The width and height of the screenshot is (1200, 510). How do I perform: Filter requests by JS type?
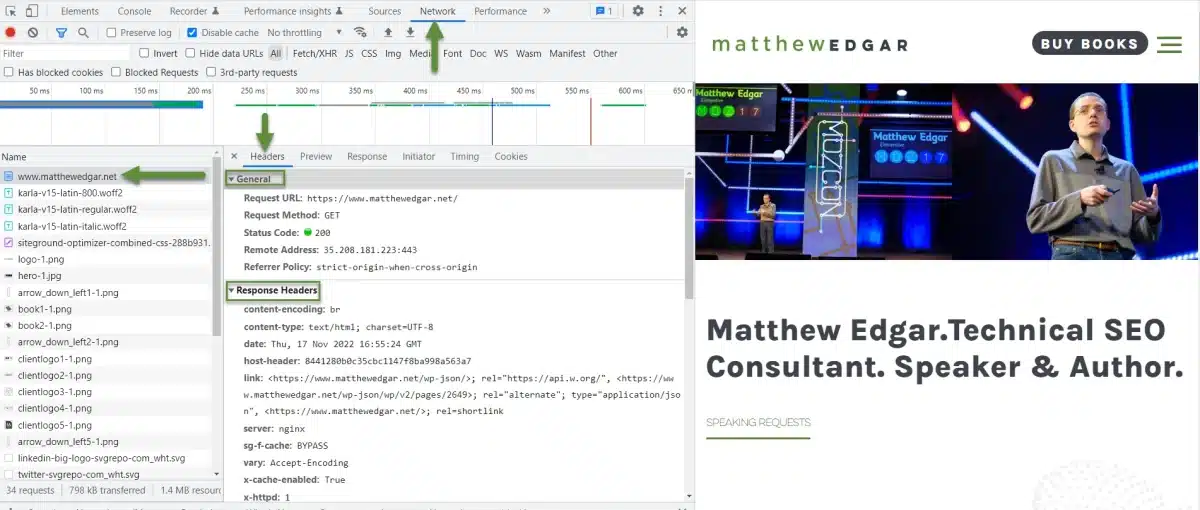click(349, 53)
